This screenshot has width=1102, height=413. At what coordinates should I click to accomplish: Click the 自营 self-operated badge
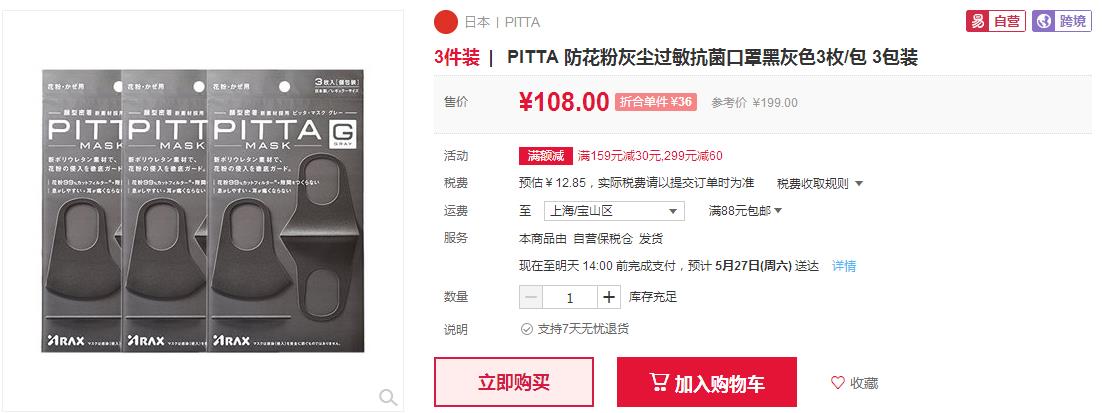(995, 21)
